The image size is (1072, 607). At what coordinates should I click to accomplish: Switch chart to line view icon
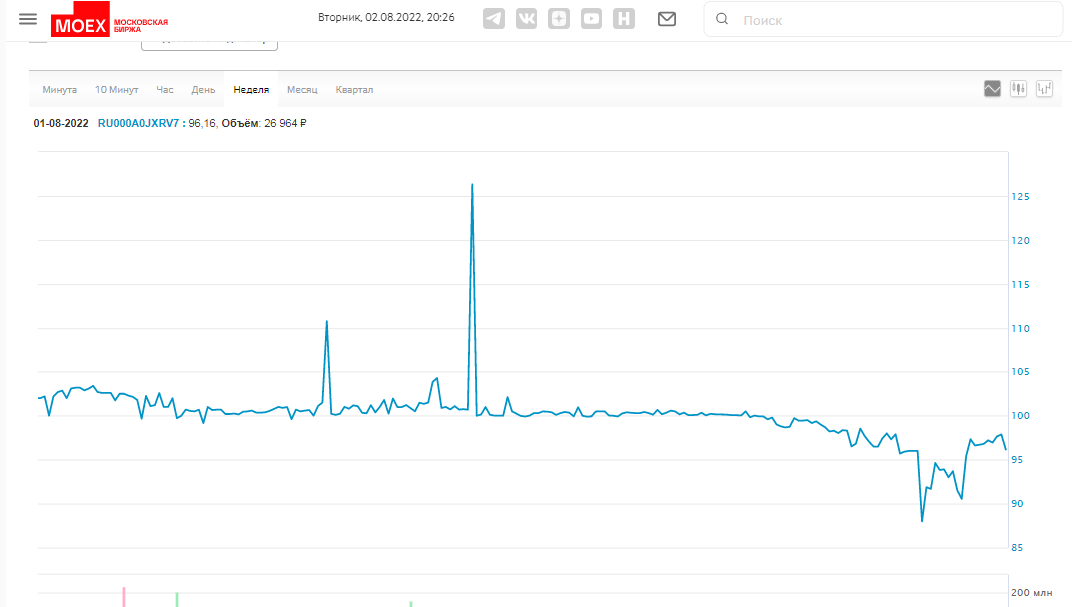click(x=992, y=89)
